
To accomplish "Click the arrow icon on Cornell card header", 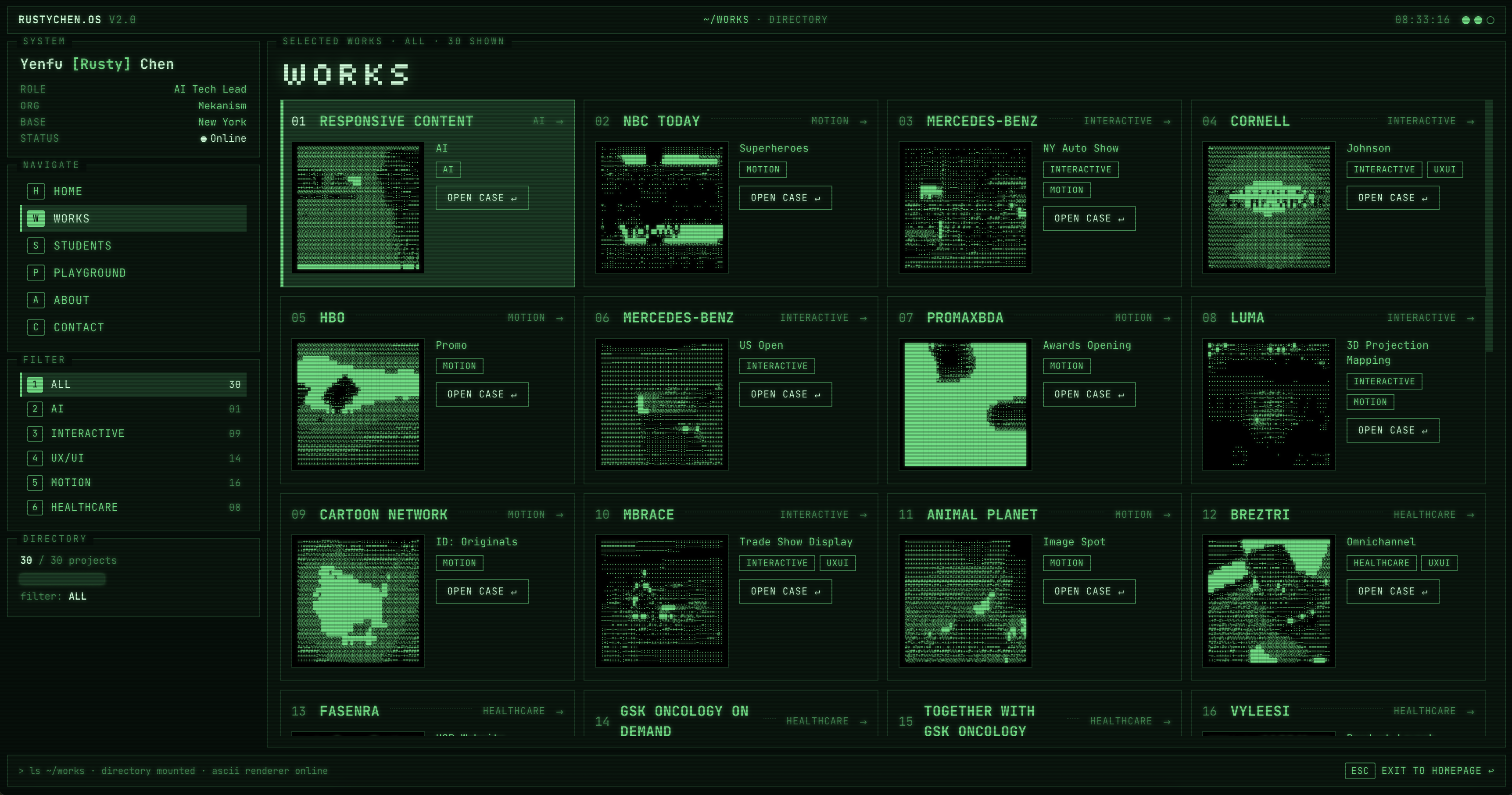I will (1470, 122).
